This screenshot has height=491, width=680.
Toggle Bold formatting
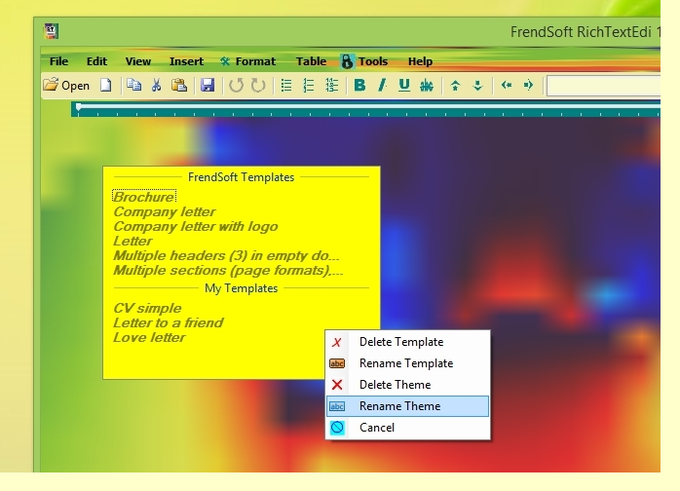coord(360,85)
